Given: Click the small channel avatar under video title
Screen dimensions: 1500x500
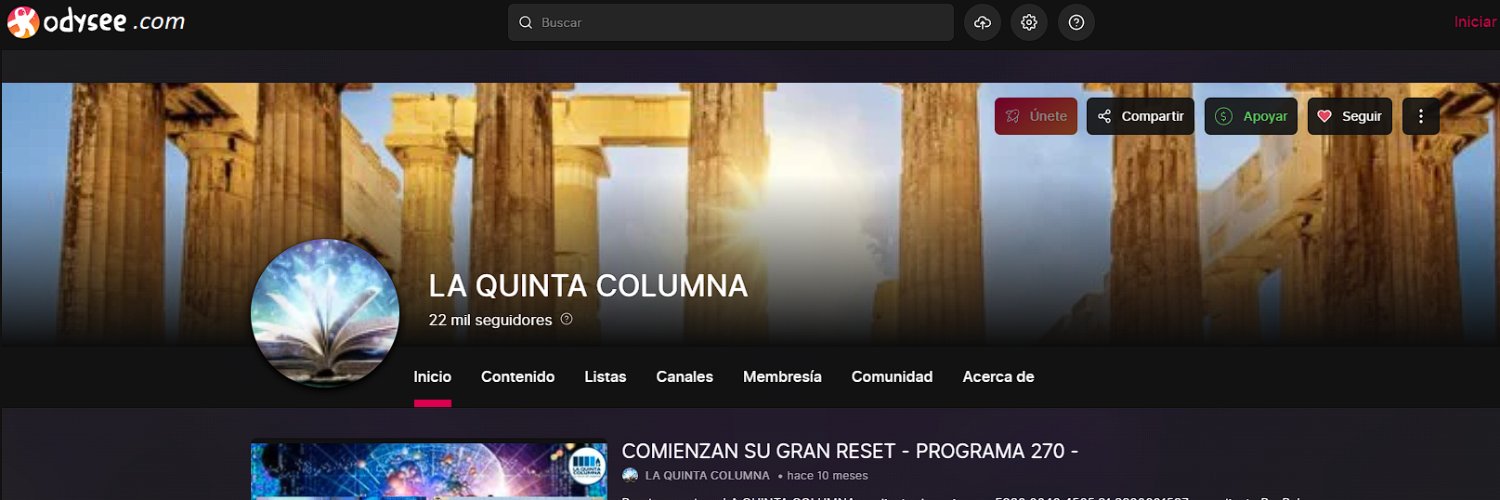Looking at the screenshot, I should (630, 476).
